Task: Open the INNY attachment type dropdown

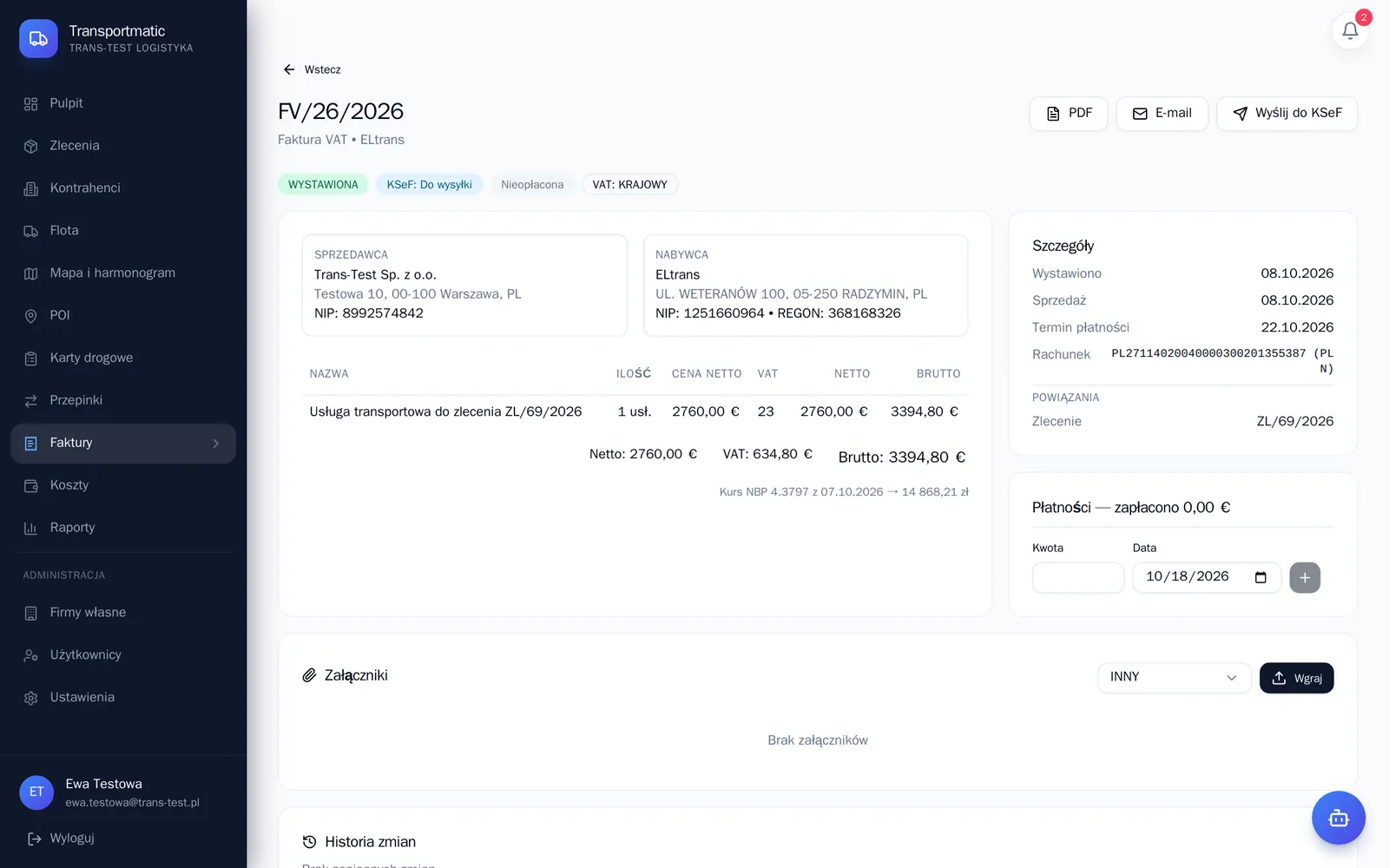Action: point(1174,678)
